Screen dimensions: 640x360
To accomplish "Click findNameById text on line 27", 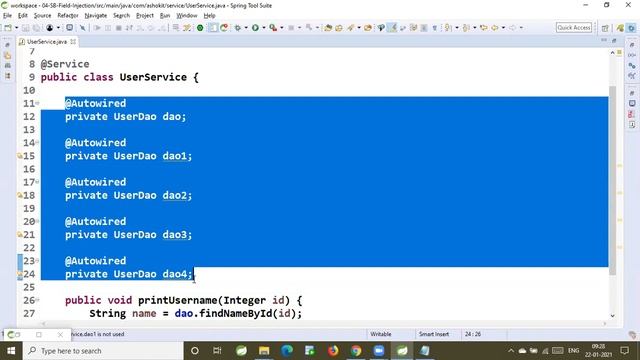I will pyautogui.click(x=236, y=313).
